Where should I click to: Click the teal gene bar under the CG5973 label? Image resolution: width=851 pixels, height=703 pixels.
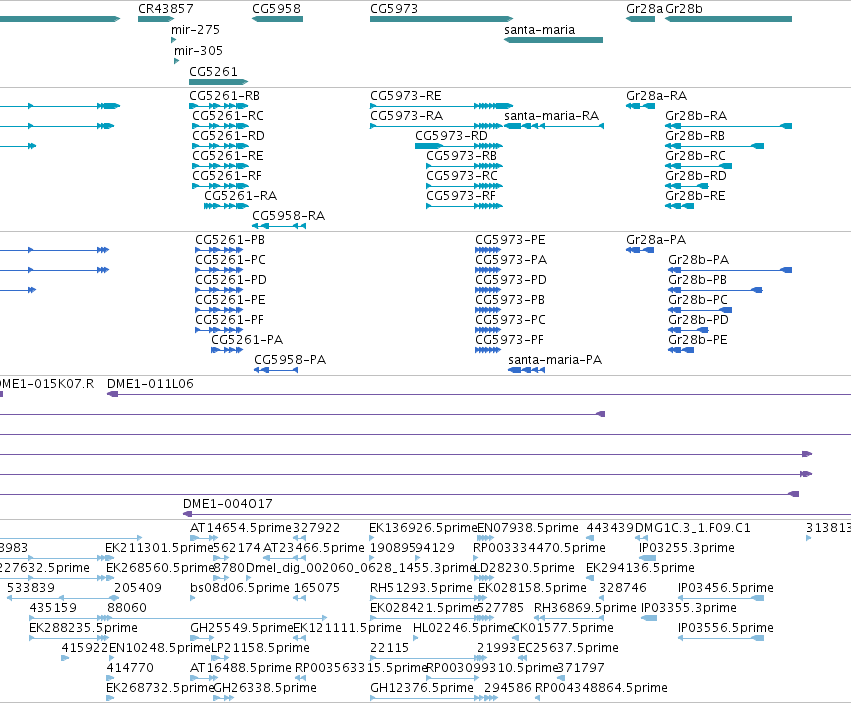[441, 19]
